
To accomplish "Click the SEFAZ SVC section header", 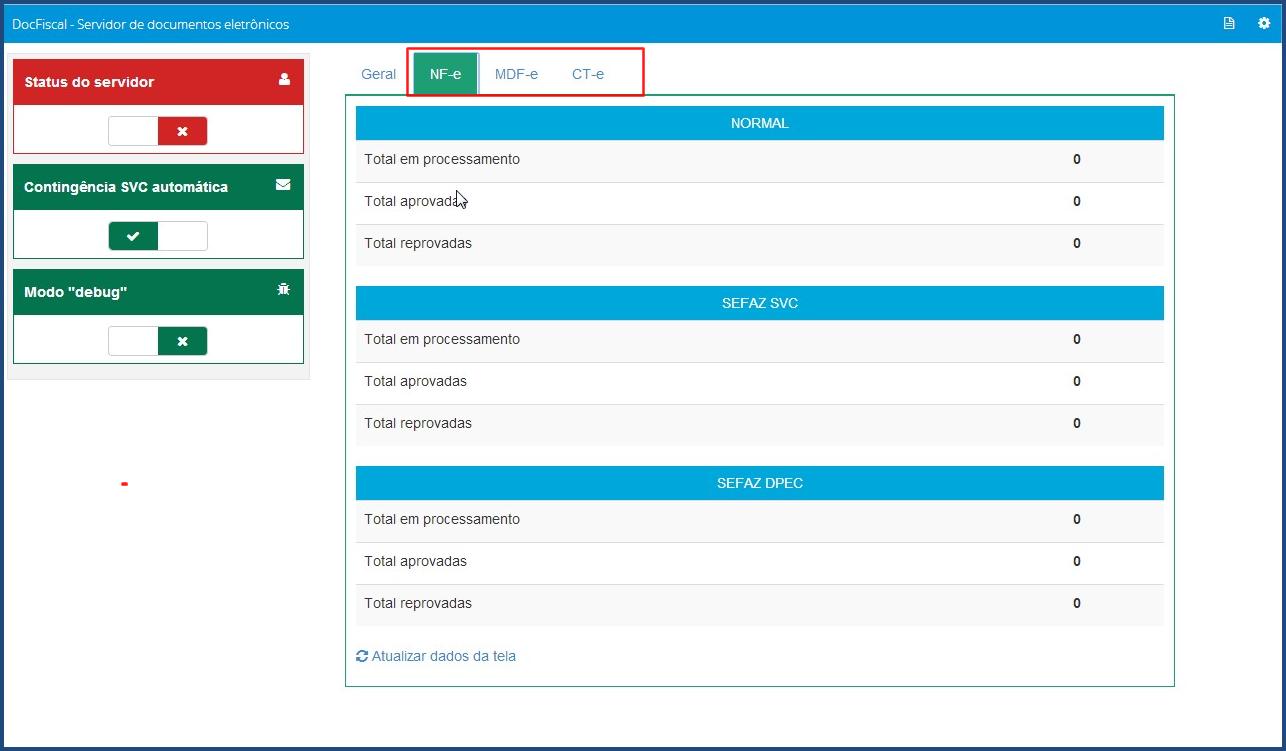I will pos(760,303).
